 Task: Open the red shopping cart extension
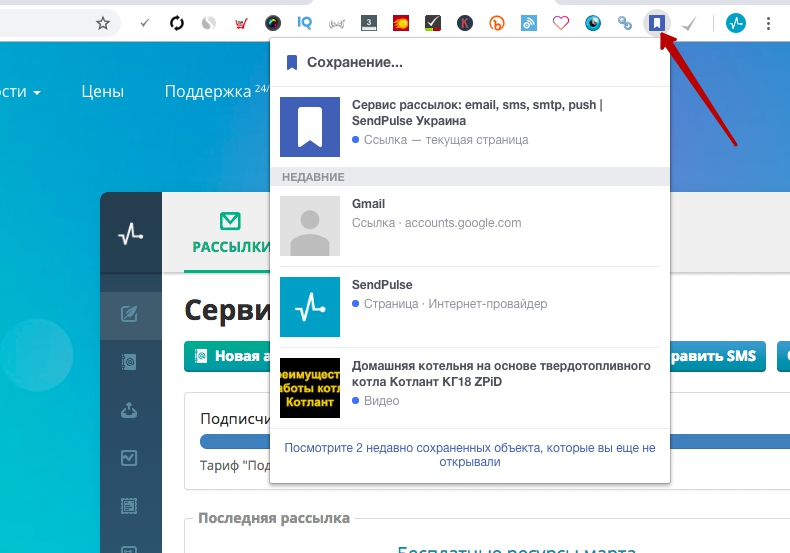point(241,23)
